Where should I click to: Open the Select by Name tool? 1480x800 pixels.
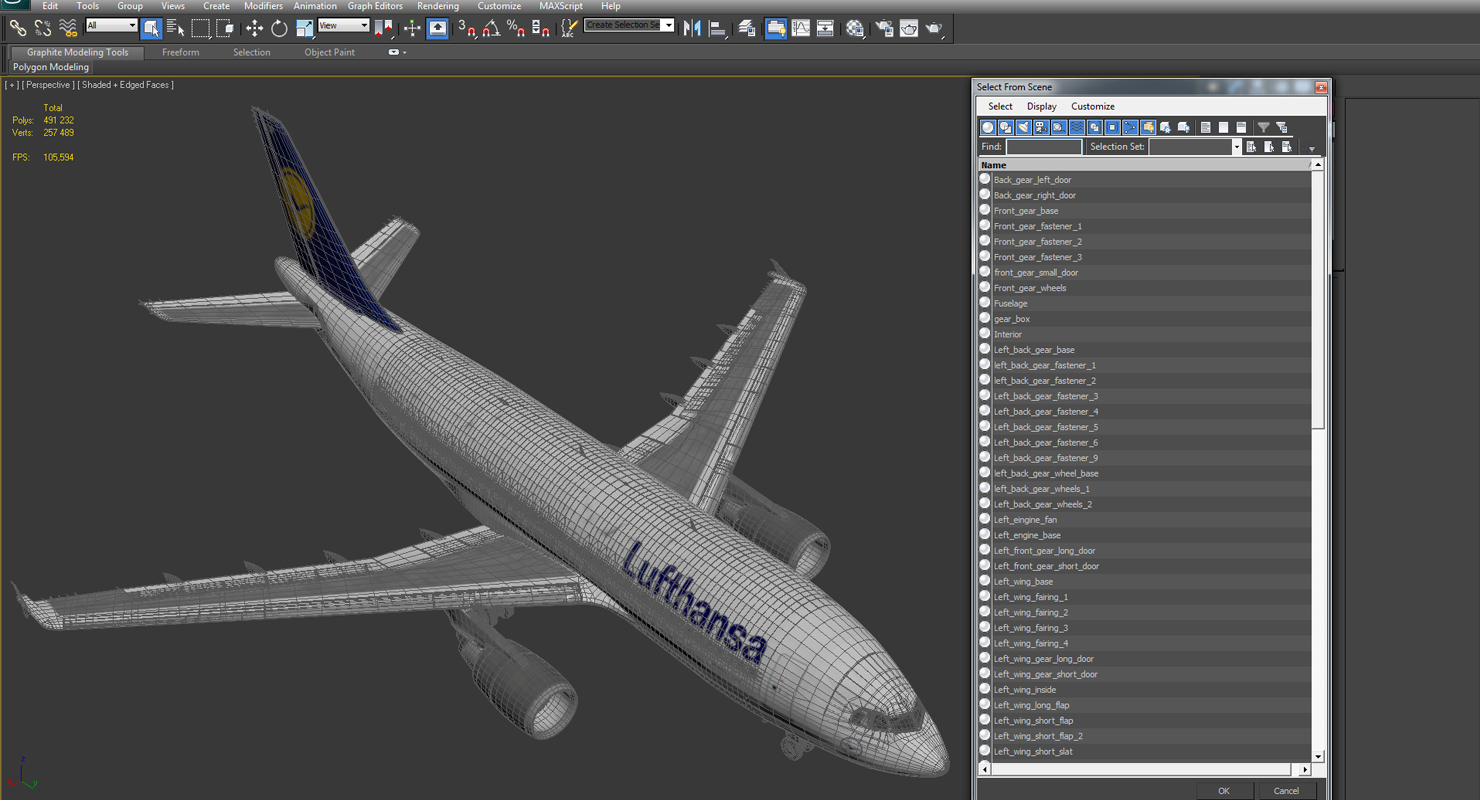[x=175, y=28]
